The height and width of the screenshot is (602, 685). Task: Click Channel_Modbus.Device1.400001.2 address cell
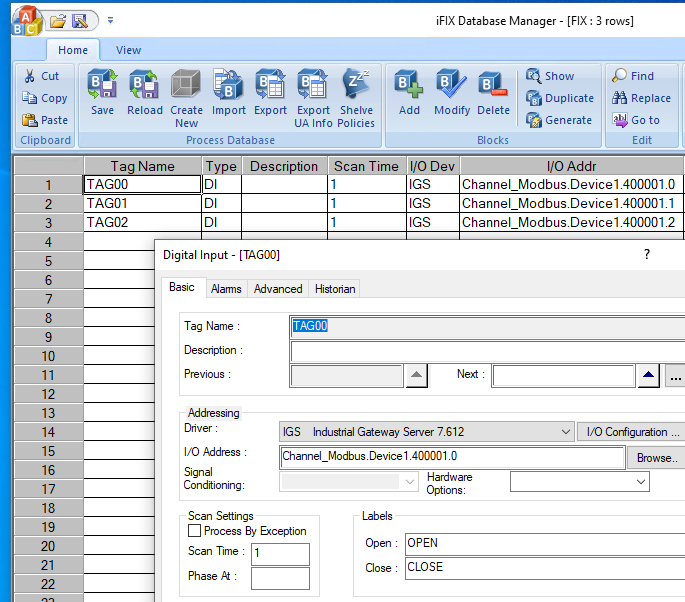coord(571,222)
